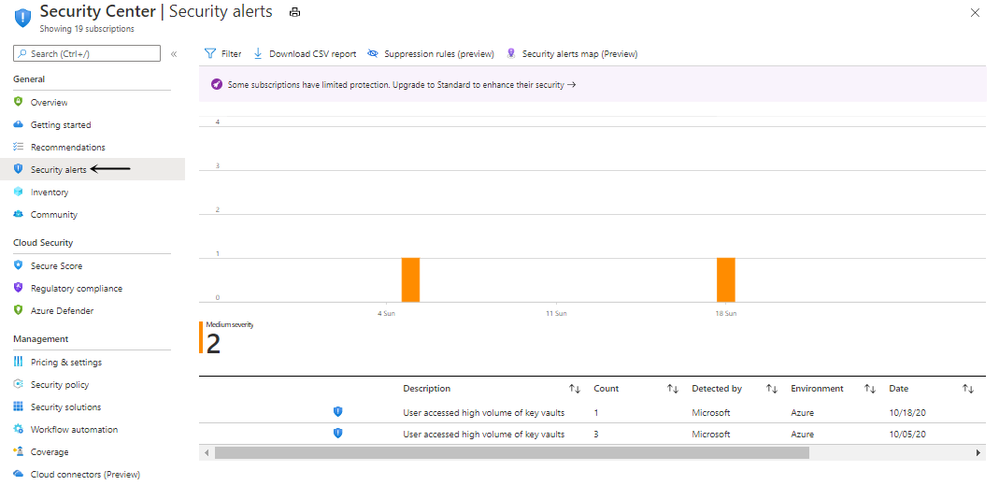Click the Security Center shield logo
Screen dimensions: 999x485
(23, 18)
